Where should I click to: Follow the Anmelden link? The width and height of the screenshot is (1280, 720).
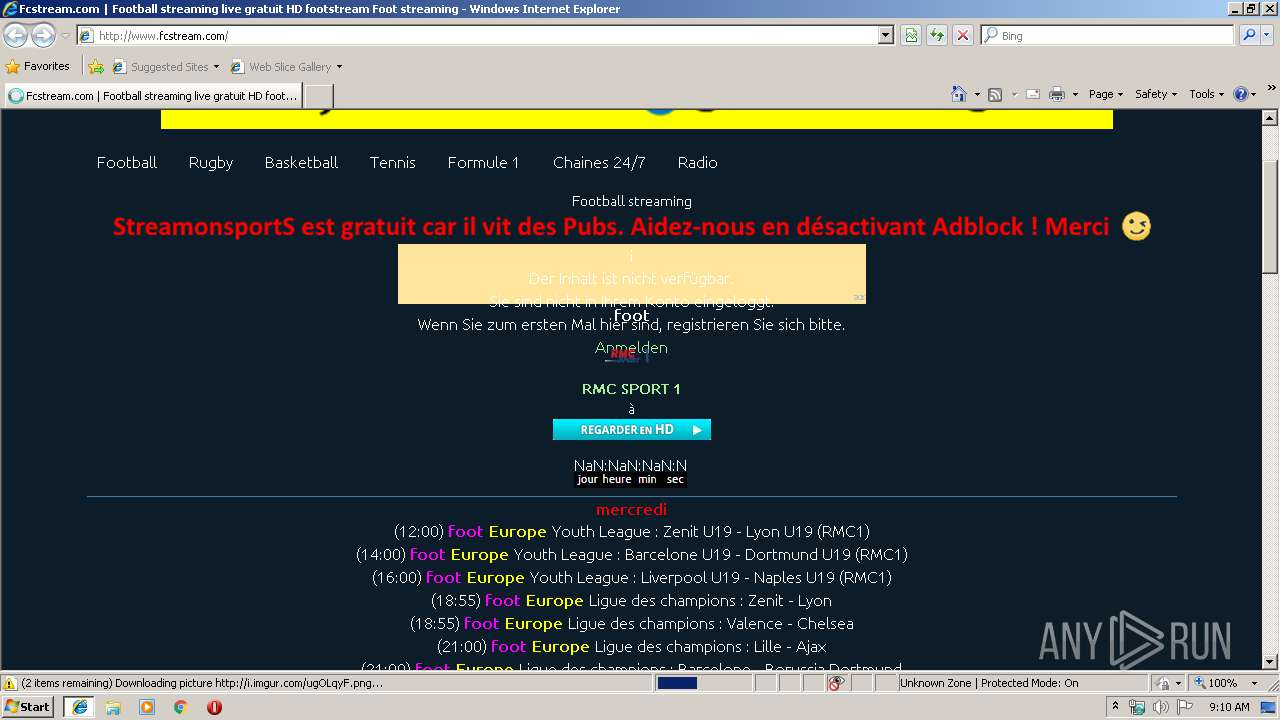631,347
